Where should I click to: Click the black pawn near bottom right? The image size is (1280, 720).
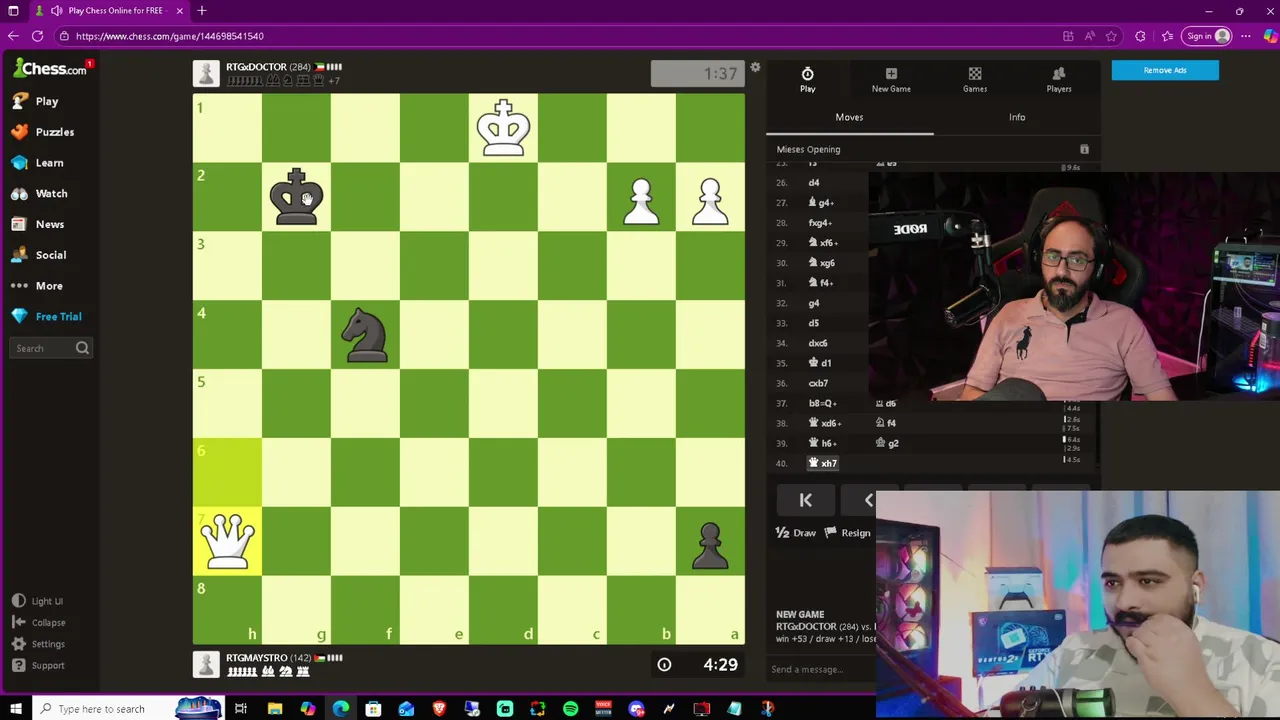(710, 544)
